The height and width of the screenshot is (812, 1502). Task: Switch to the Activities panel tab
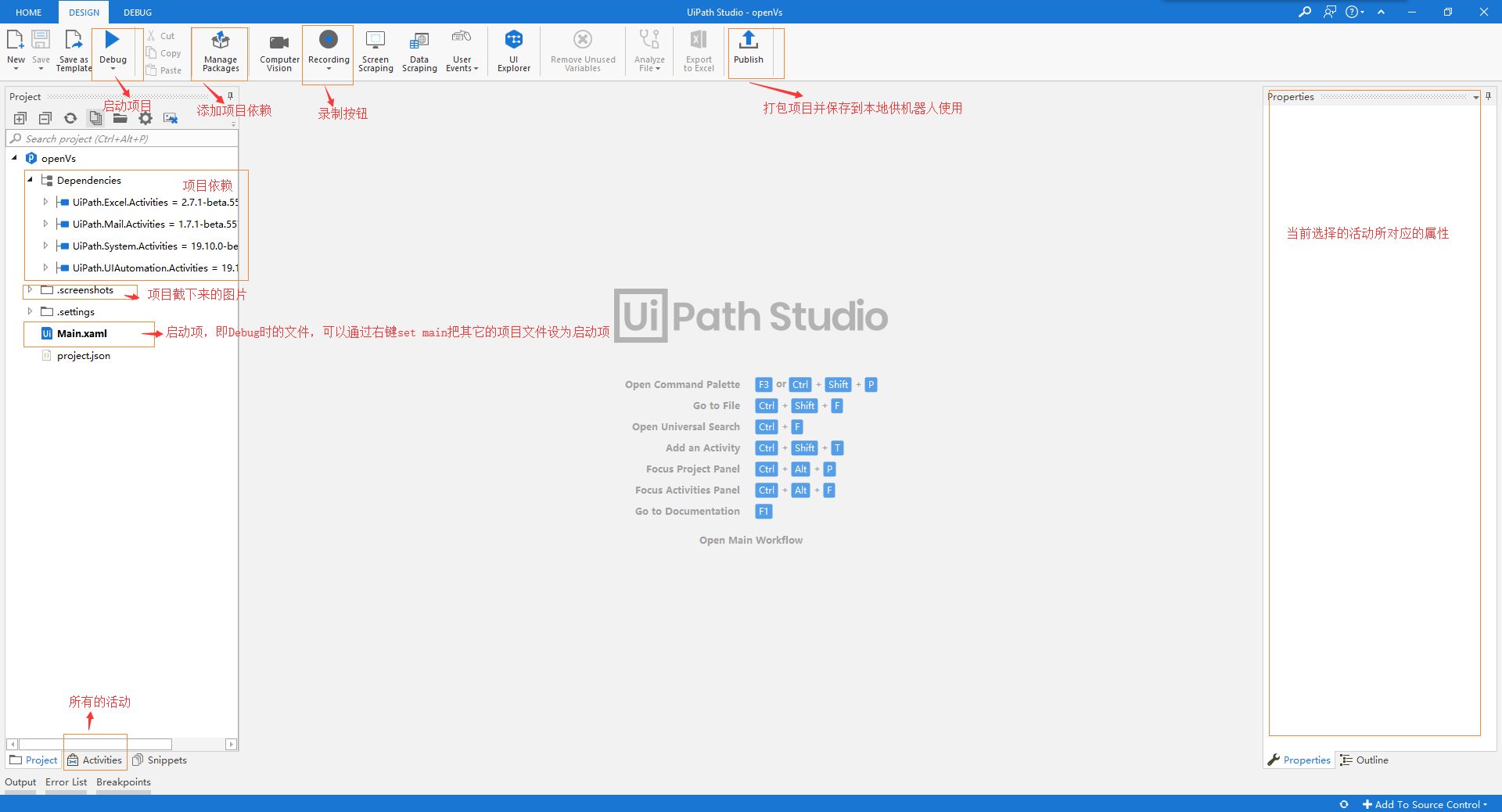coord(95,760)
